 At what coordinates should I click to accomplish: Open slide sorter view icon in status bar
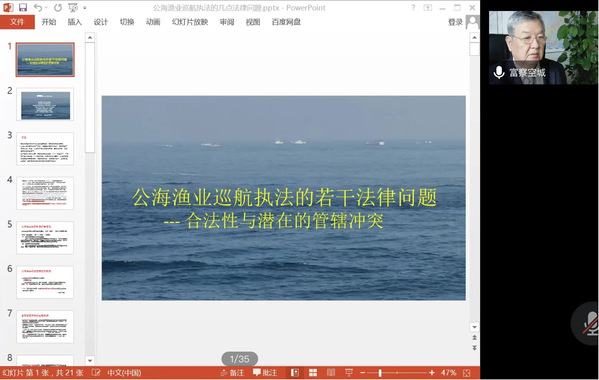coord(313,372)
